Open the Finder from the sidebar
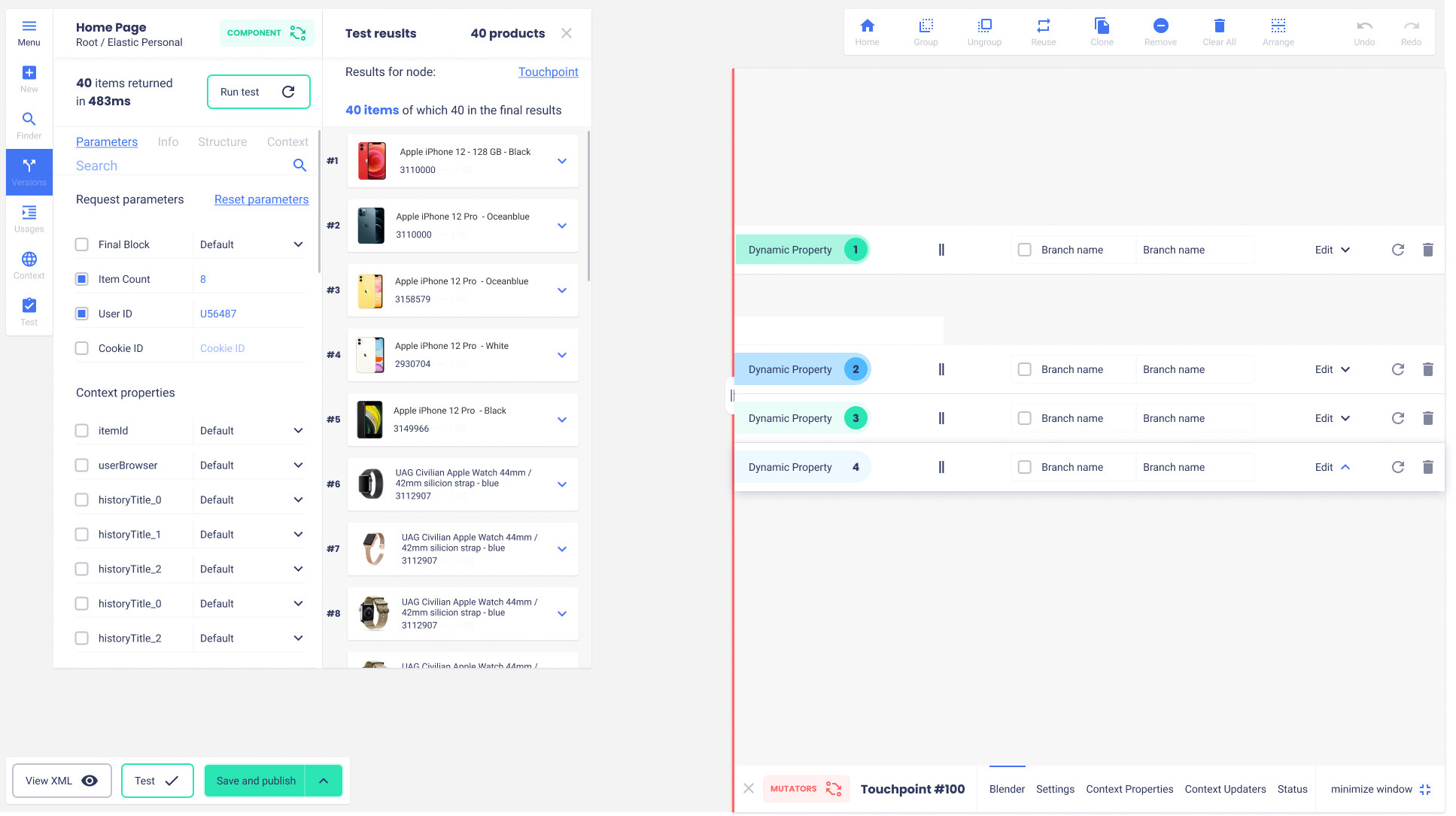Image resolution: width=1456 pixels, height=816 pixels. point(29,125)
